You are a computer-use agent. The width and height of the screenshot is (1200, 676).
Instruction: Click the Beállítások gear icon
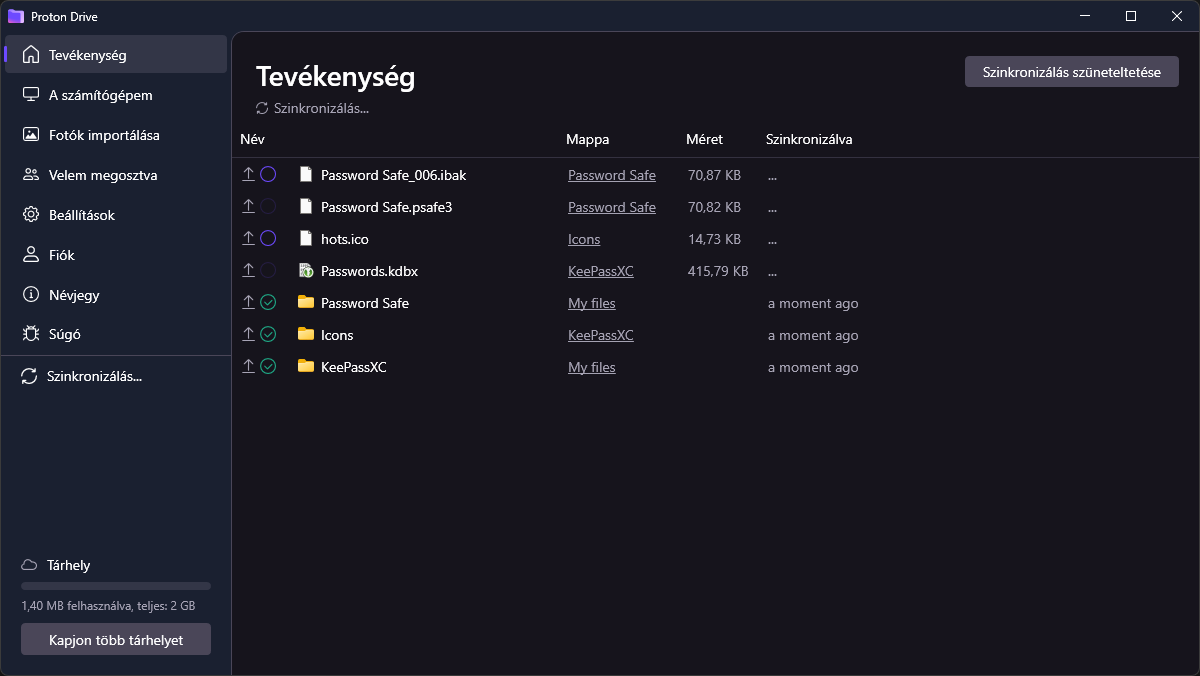coord(31,215)
